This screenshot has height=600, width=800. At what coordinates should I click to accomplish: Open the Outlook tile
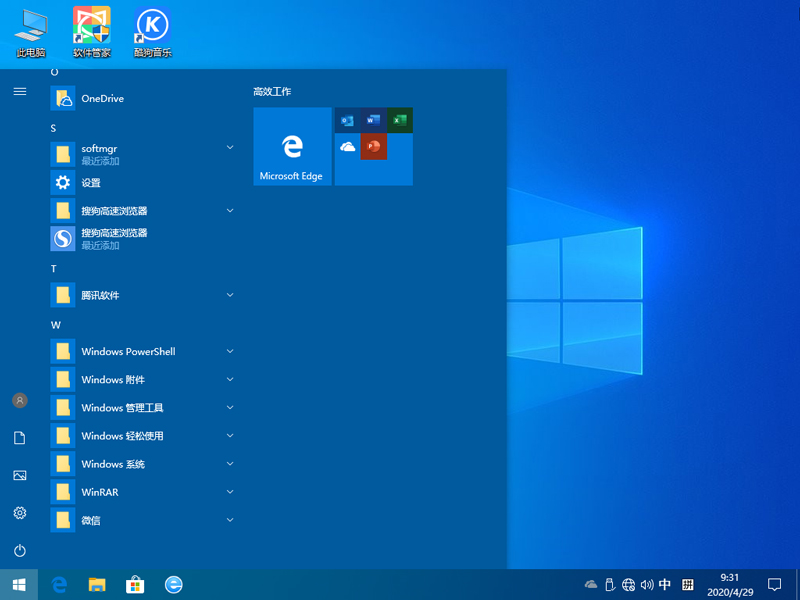coord(347,120)
